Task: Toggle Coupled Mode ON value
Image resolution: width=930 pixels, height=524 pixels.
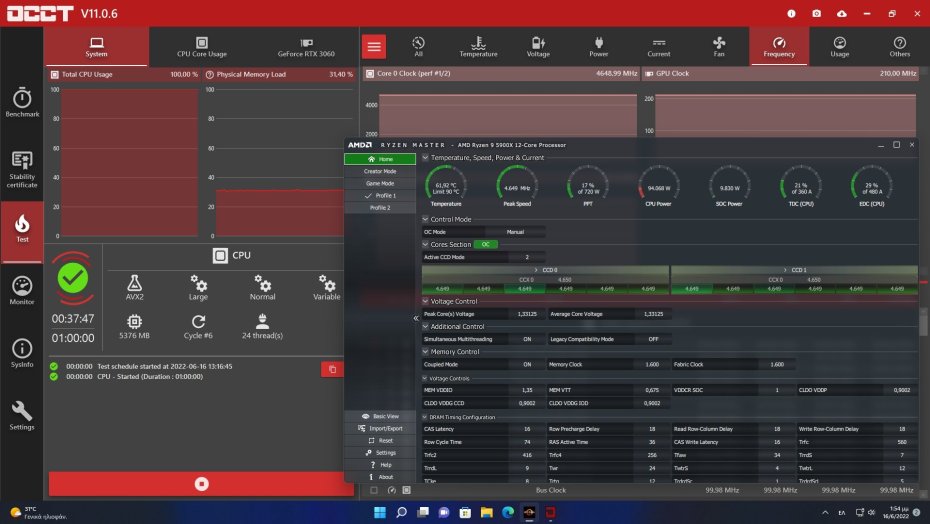Action: coord(527,365)
